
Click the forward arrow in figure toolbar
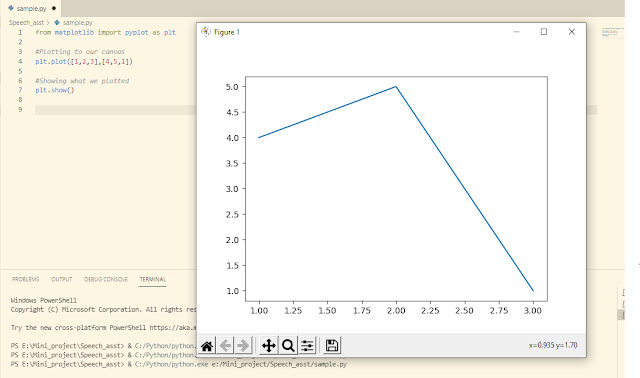click(x=243, y=346)
